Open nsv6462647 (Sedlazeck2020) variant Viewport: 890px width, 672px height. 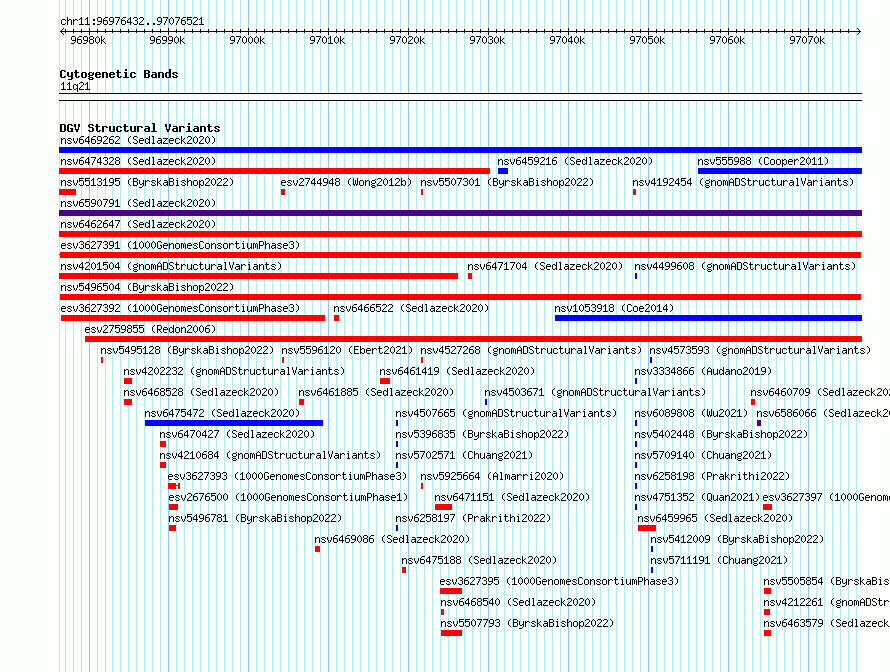pyautogui.click(x=138, y=224)
